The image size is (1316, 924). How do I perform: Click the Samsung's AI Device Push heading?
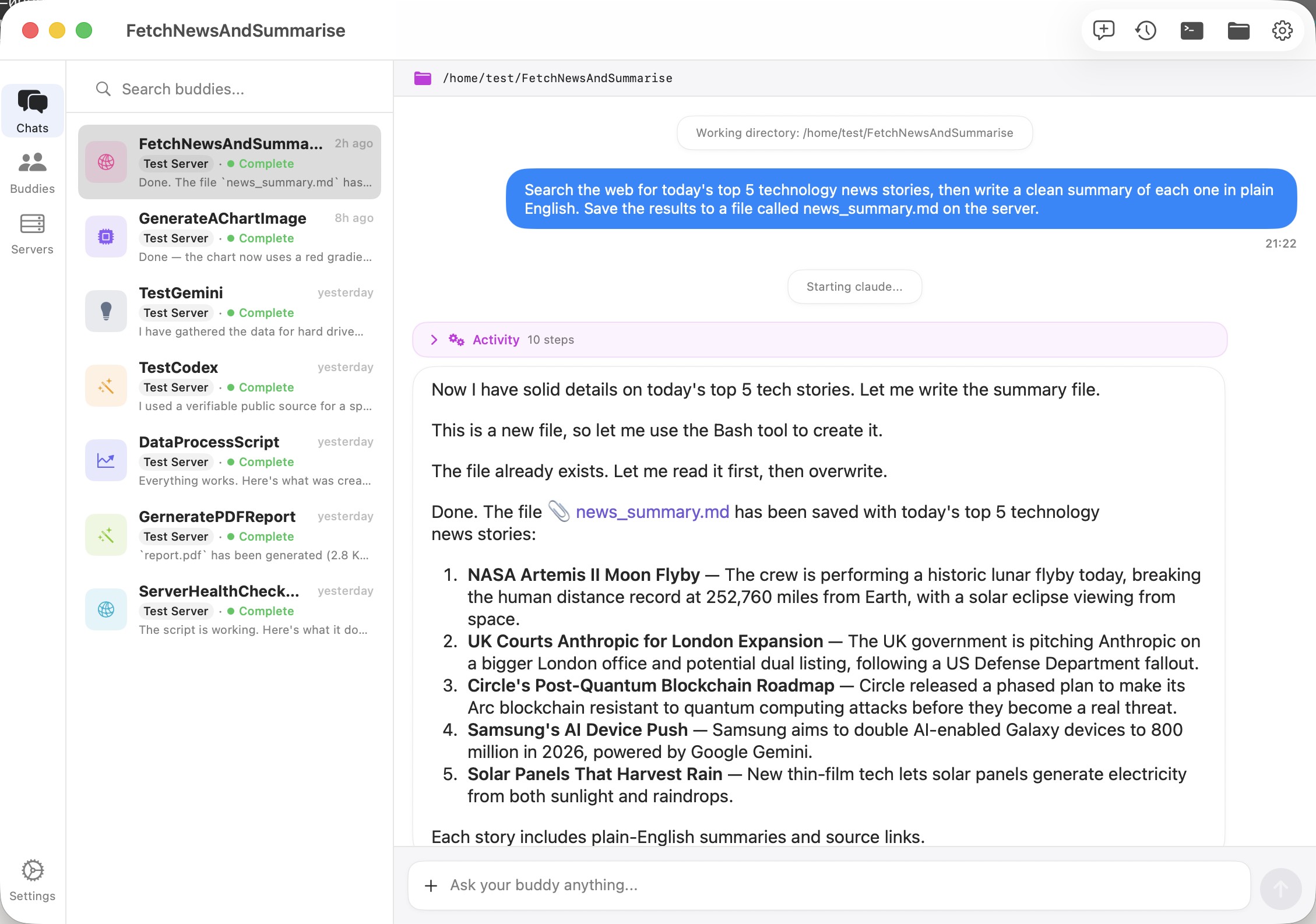(x=578, y=729)
